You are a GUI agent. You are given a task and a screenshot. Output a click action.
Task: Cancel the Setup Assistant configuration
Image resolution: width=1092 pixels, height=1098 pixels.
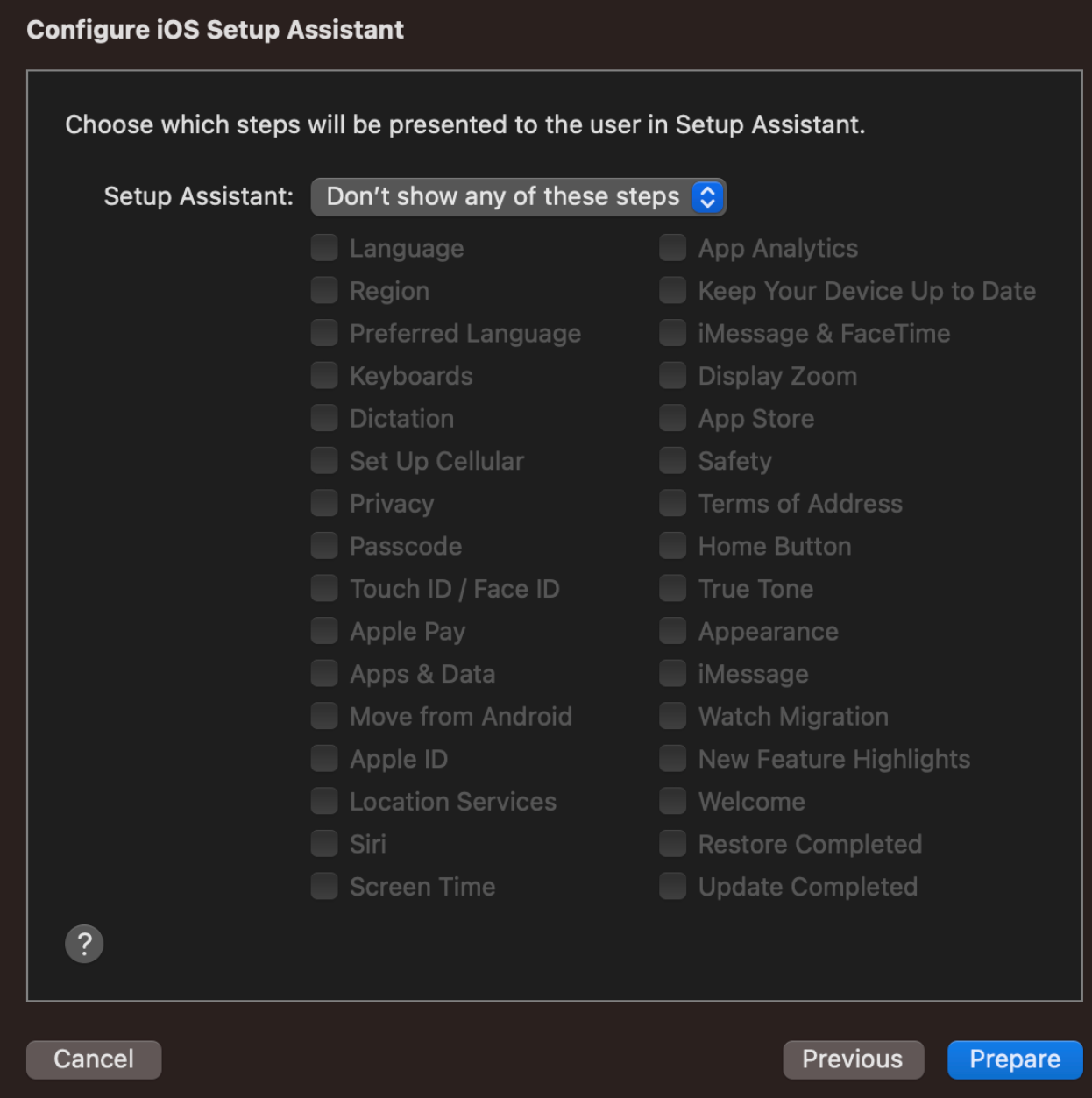93,1059
